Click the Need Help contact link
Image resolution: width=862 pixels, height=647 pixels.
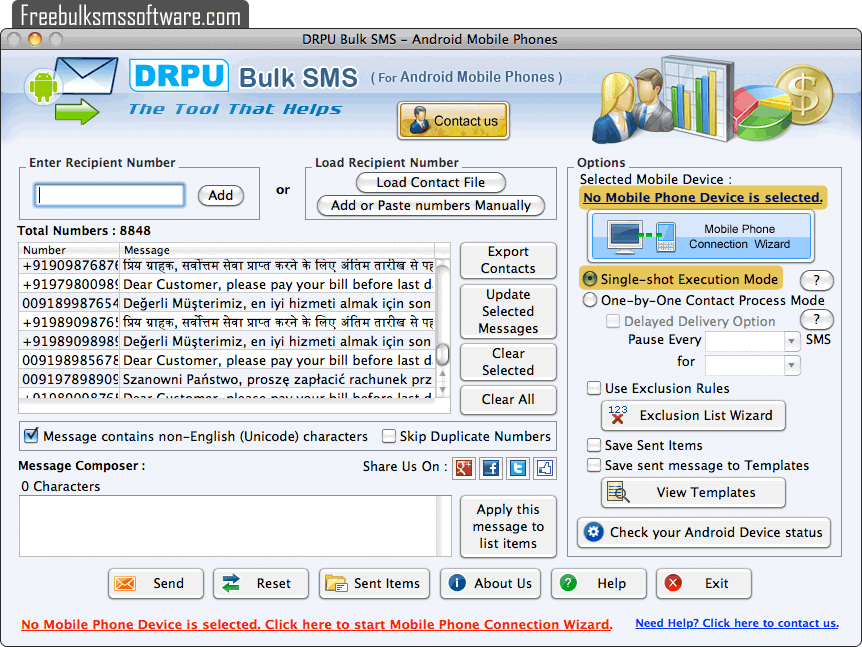point(736,623)
